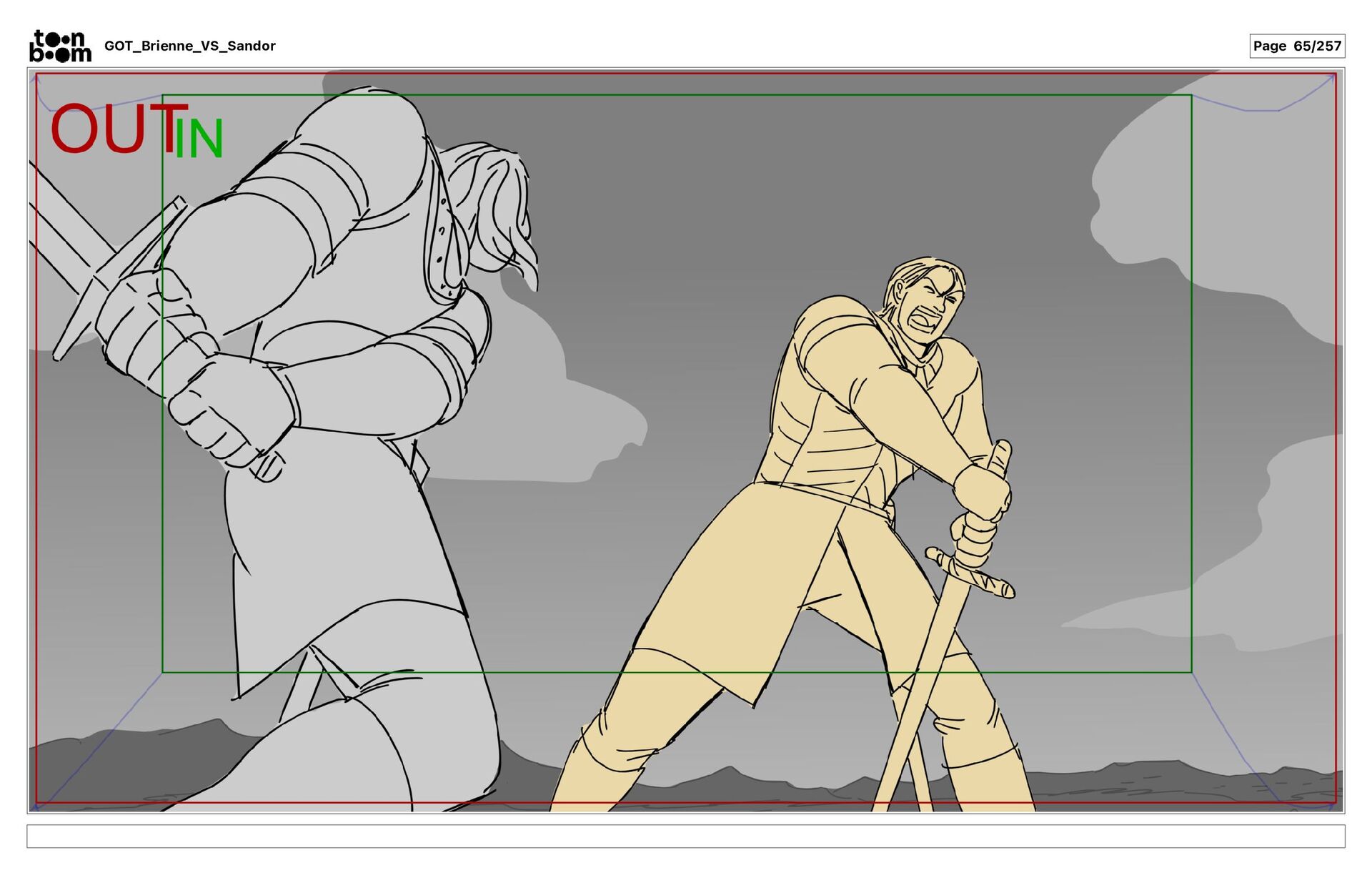Click the bottom-right corner arrow of the red frame
Image resolution: width=1372 pixels, height=888 pixels.
pos(1332,805)
